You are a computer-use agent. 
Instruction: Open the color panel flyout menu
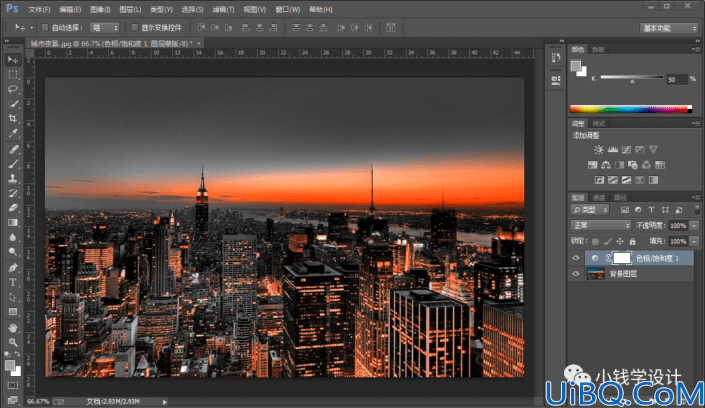tap(696, 49)
